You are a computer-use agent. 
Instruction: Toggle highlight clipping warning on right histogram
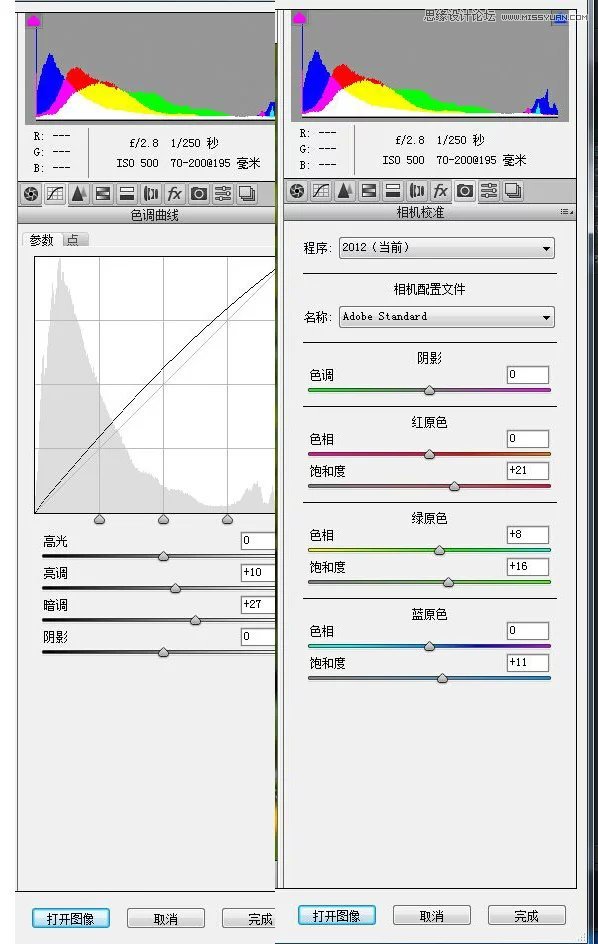pyautogui.click(x=560, y=18)
